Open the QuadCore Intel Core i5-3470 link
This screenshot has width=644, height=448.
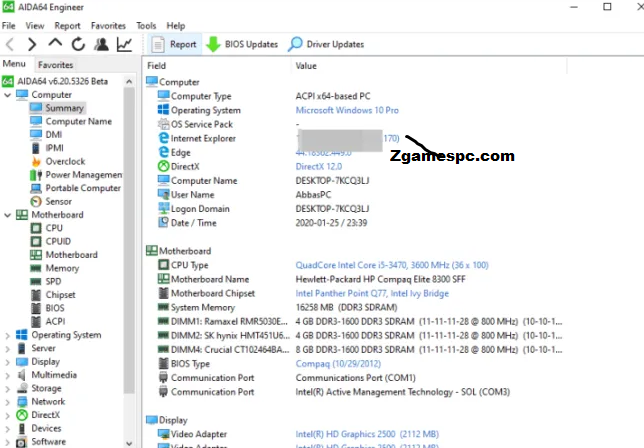[392, 265]
